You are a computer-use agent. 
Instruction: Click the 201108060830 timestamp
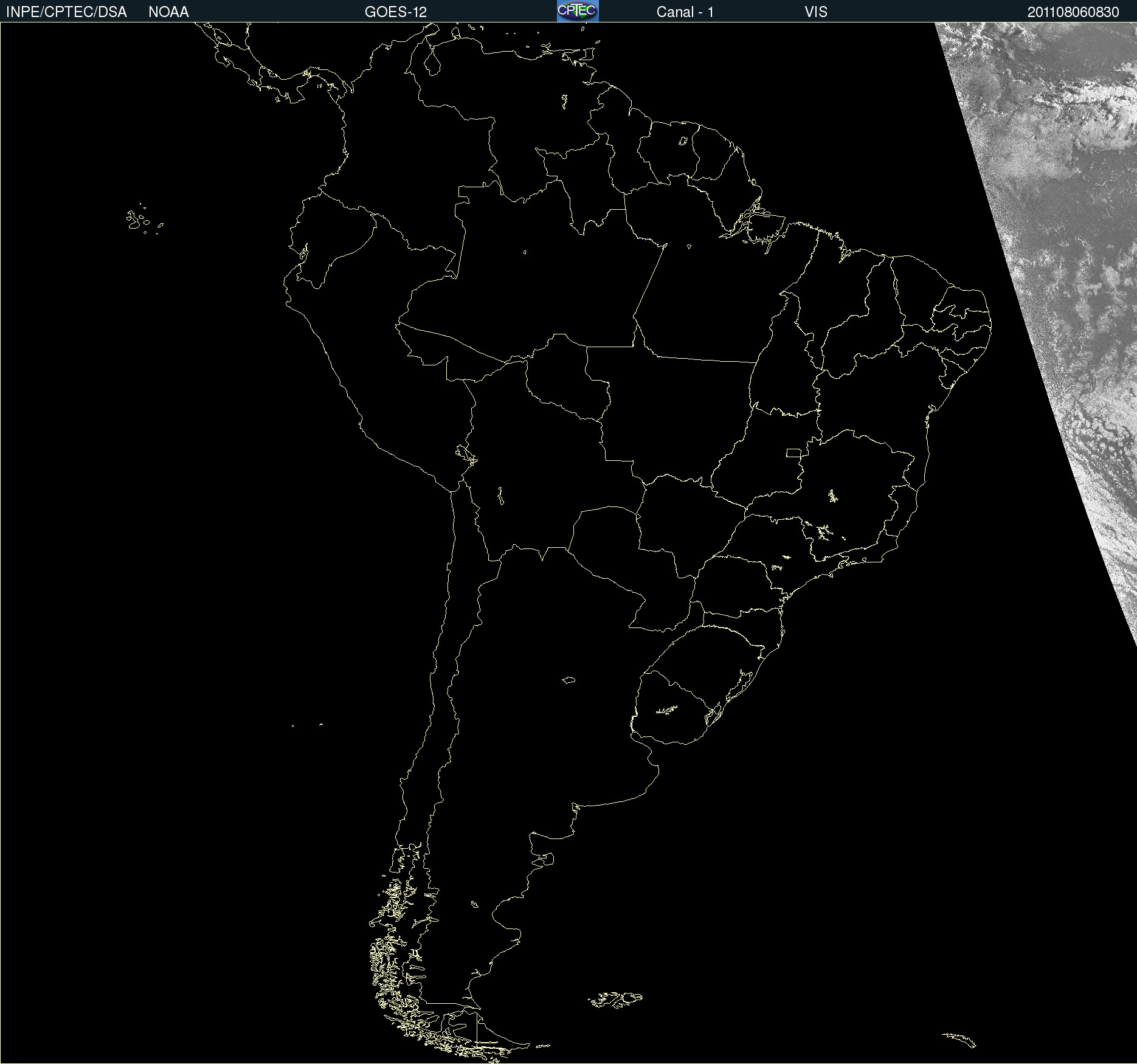click(1073, 12)
